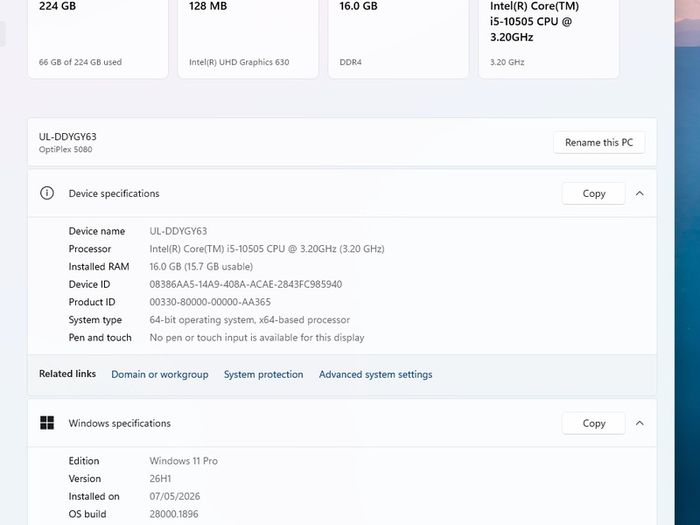Open System protection link
This screenshot has width=700, height=525.
pos(263,375)
